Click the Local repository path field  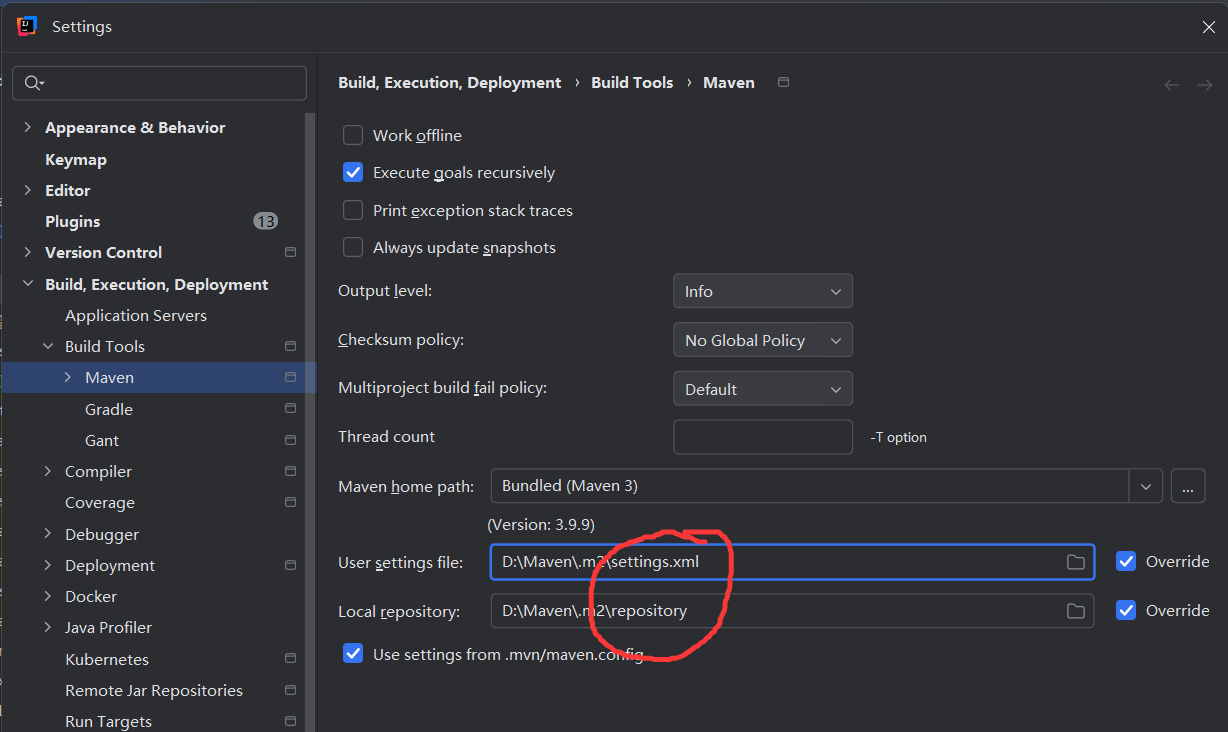(792, 611)
